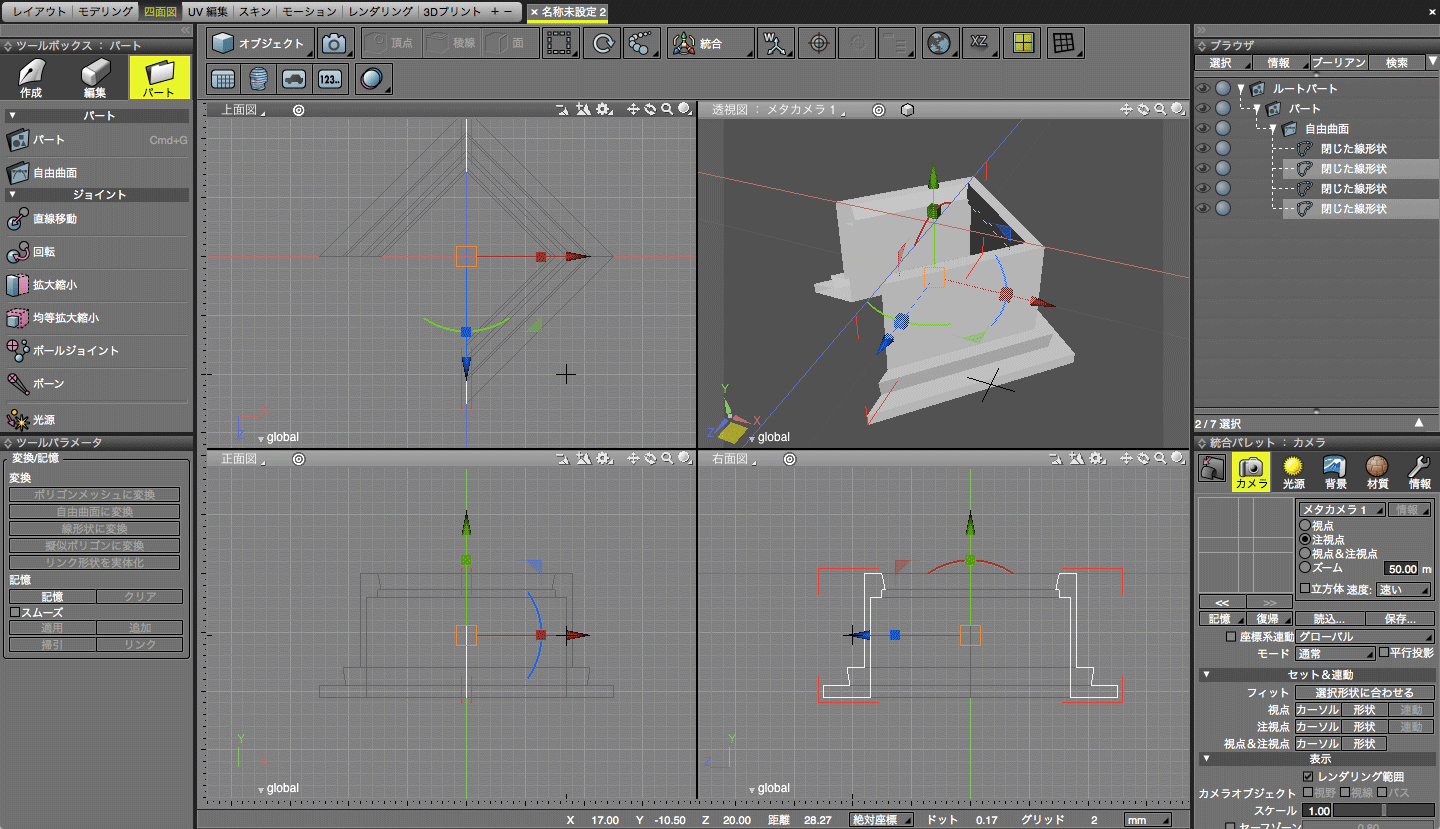Screen dimensions: 1440x829
Task: Click the four-view layout icon in toolbar
Action: click(x=1022, y=43)
